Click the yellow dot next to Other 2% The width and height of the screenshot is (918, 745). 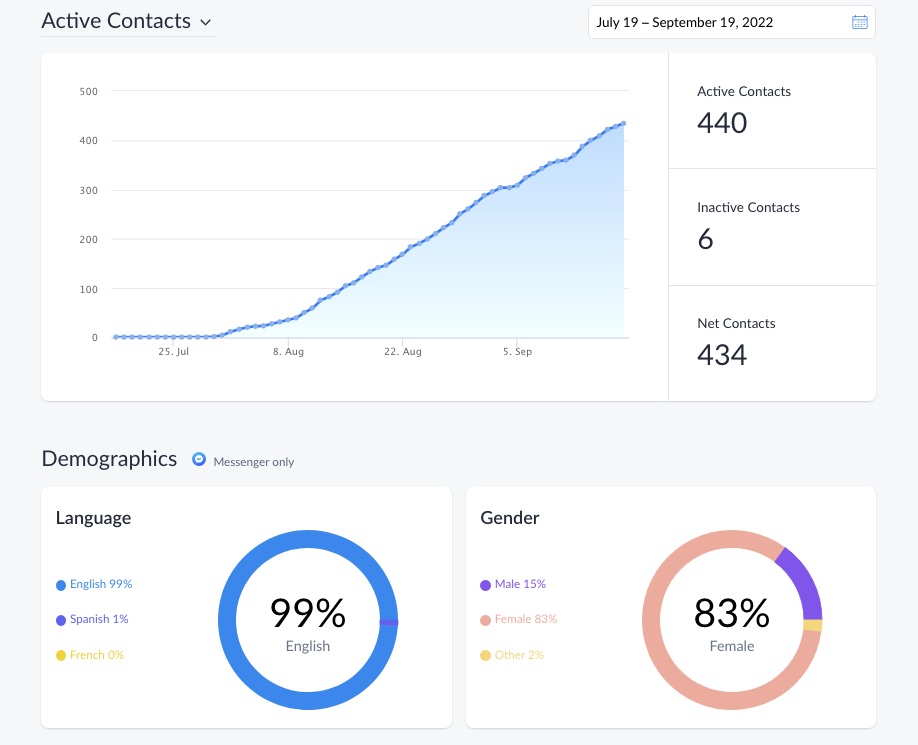pyautogui.click(x=485, y=655)
